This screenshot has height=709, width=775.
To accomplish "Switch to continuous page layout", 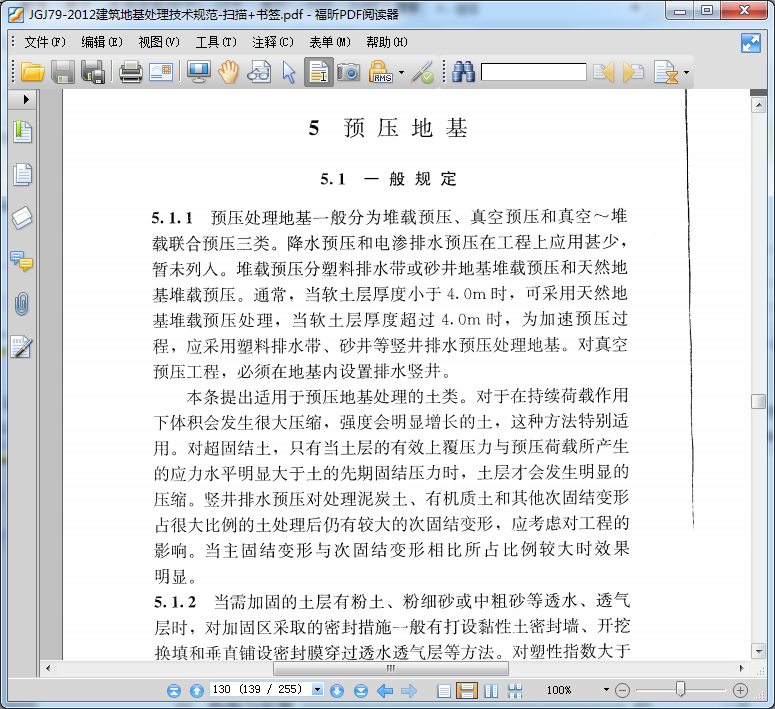I will click(467, 690).
